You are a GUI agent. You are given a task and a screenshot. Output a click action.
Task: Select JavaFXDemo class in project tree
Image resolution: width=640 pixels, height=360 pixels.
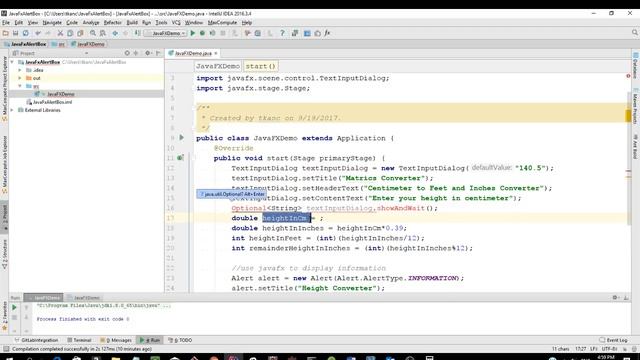pos(60,94)
